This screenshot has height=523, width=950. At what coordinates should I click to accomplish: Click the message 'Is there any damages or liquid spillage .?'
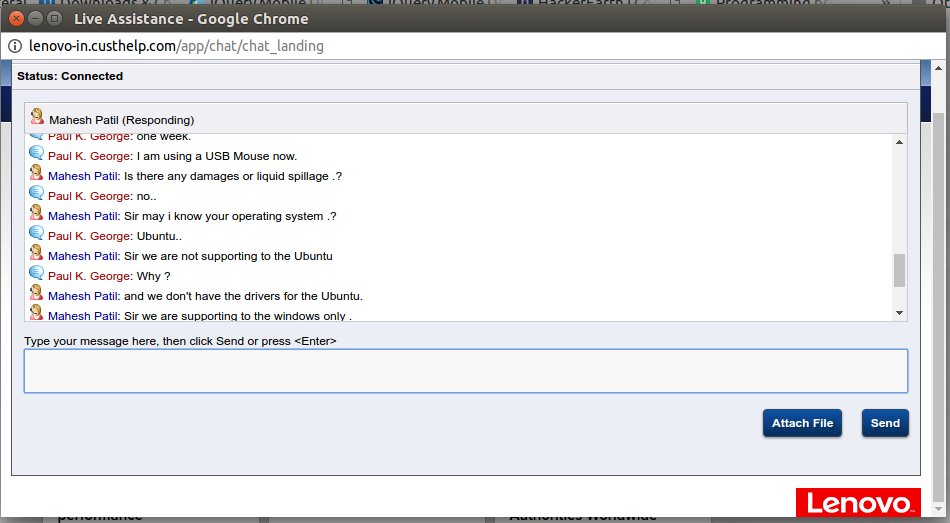coord(233,176)
